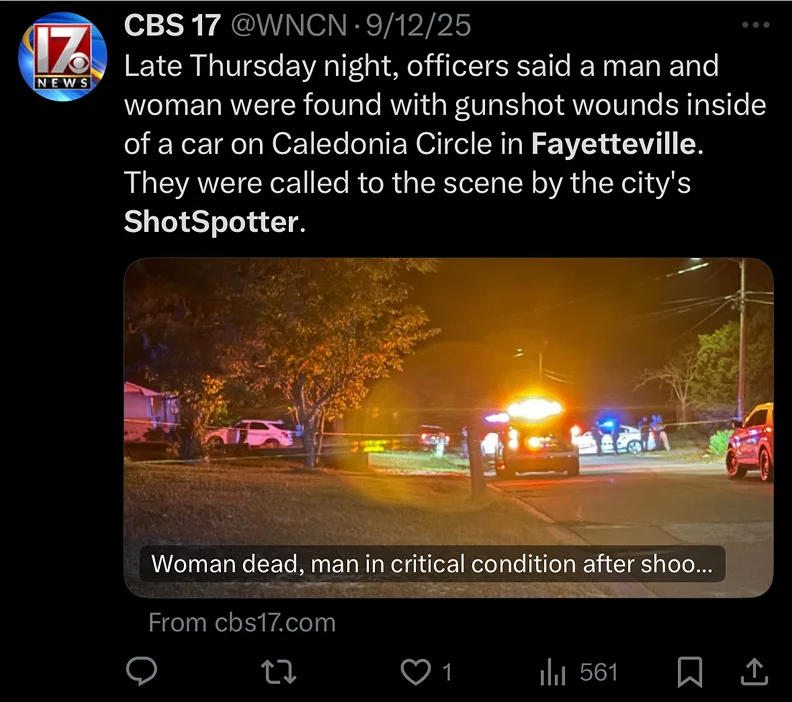The width and height of the screenshot is (792, 702).
Task: Open the crime scene photo link card
Action: (449, 428)
